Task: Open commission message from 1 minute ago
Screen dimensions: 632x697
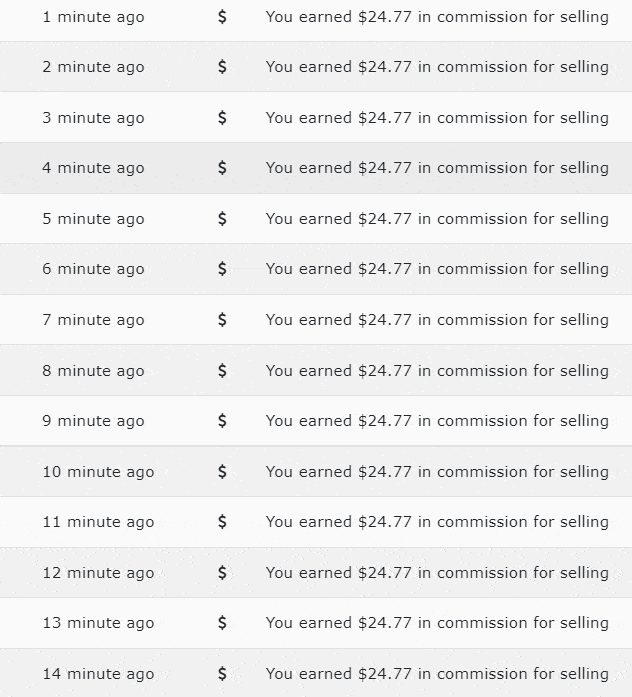Action: (x=437, y=17)
